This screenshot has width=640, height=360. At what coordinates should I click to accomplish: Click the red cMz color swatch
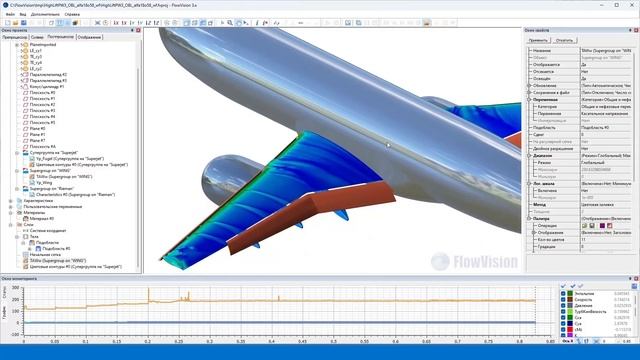coord(570,329)
